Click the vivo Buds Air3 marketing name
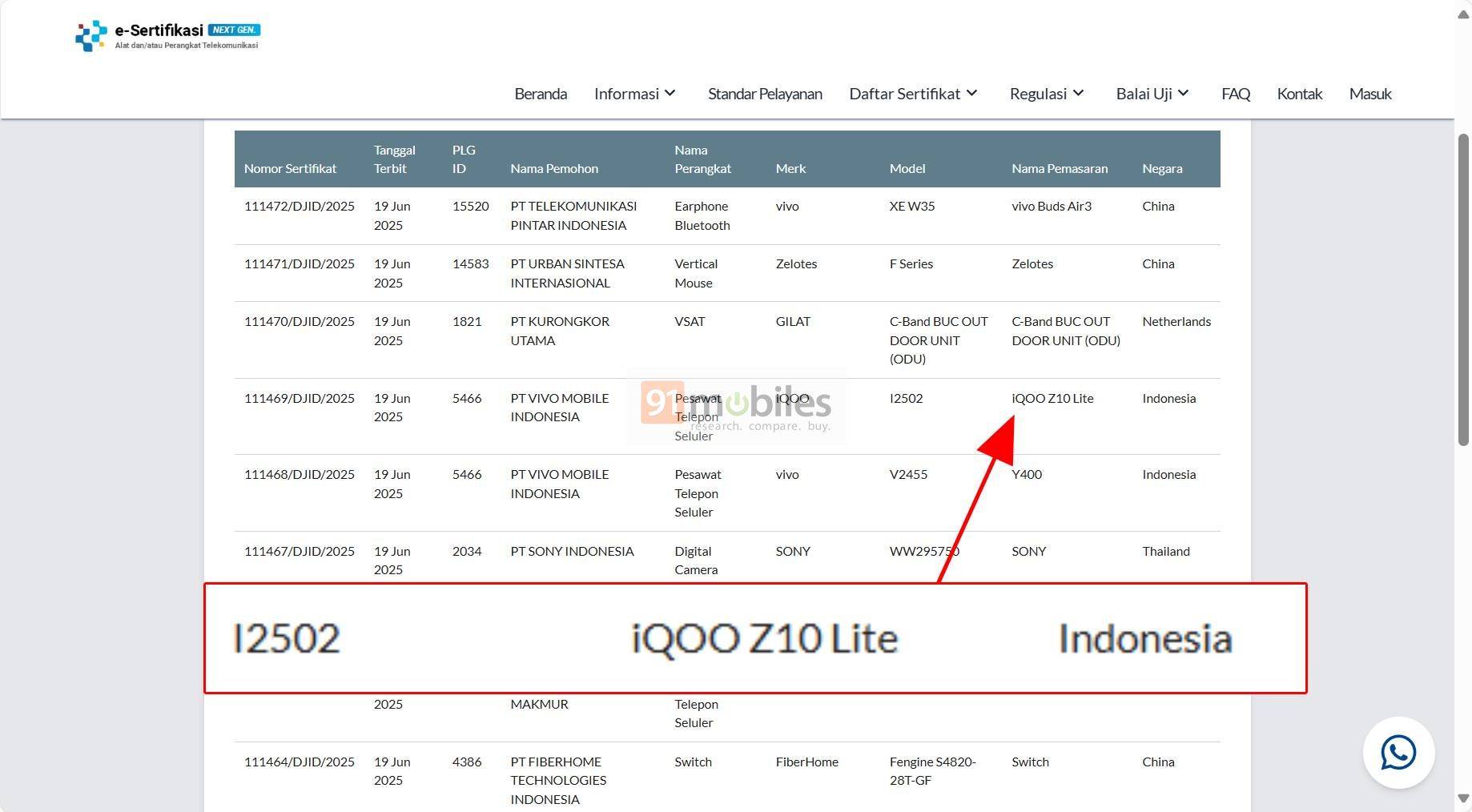Viewport: 1472px width, 812px height. coord(1052,206)
